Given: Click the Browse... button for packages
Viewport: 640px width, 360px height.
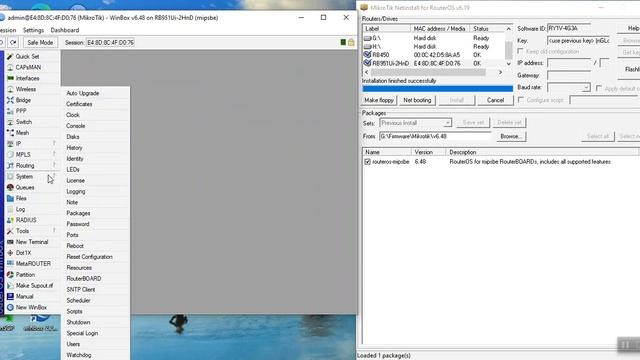Looking at the screenshot, I should (x=511, y=136).
